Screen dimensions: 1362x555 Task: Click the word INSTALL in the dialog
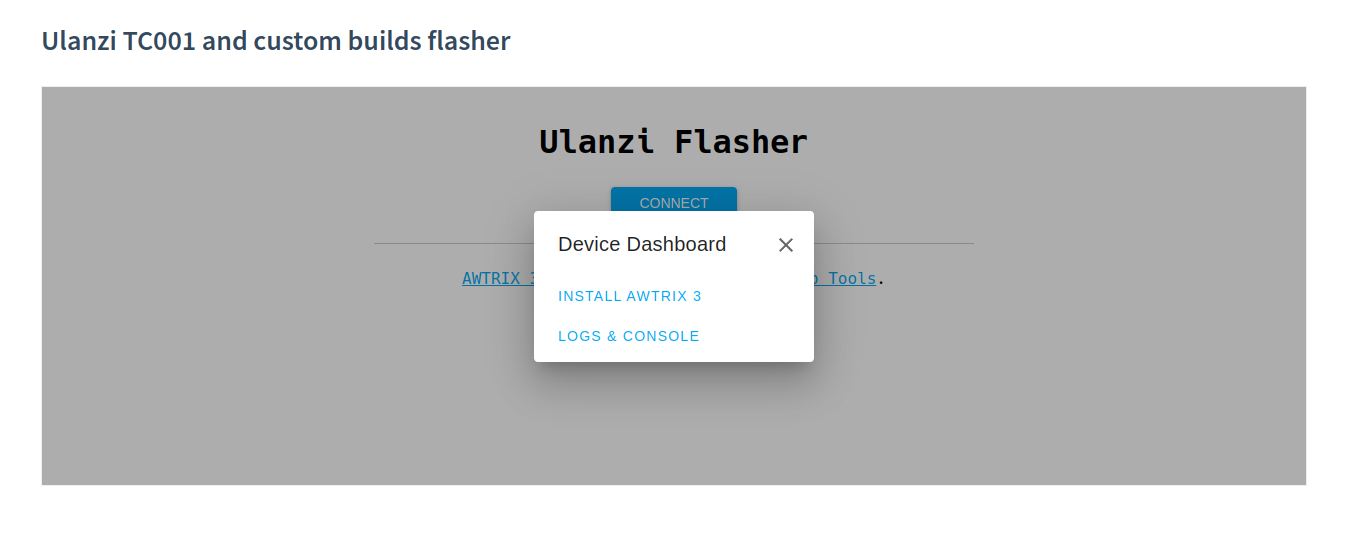point(588,297)
